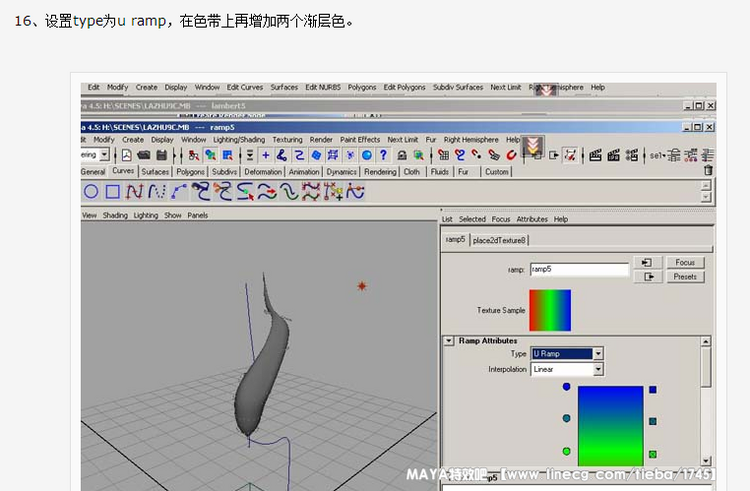This screenshot has height=491, width=750.
Task: Click the blue square ramp delete box
Action: coord(653,389)
